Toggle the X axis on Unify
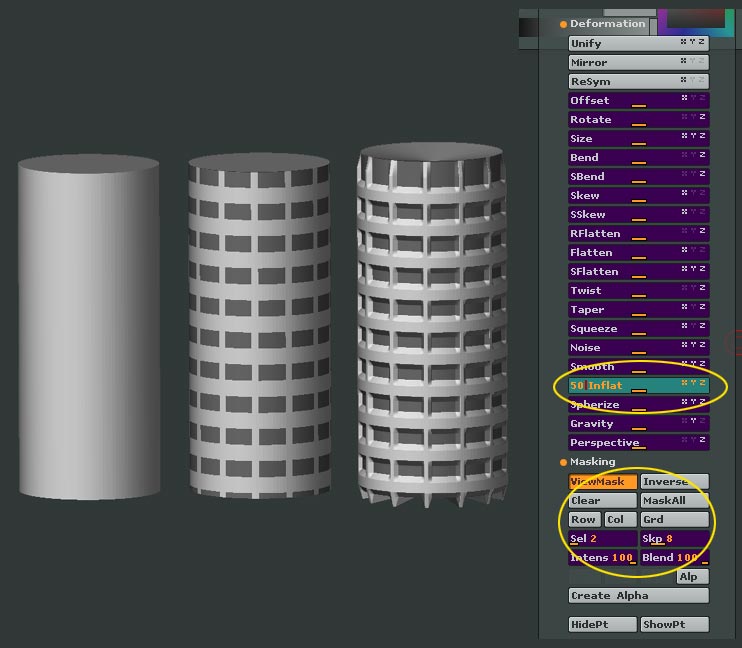The width and height of the screenshot is (742, 648). pyautogui.click(x=683, y=42)
